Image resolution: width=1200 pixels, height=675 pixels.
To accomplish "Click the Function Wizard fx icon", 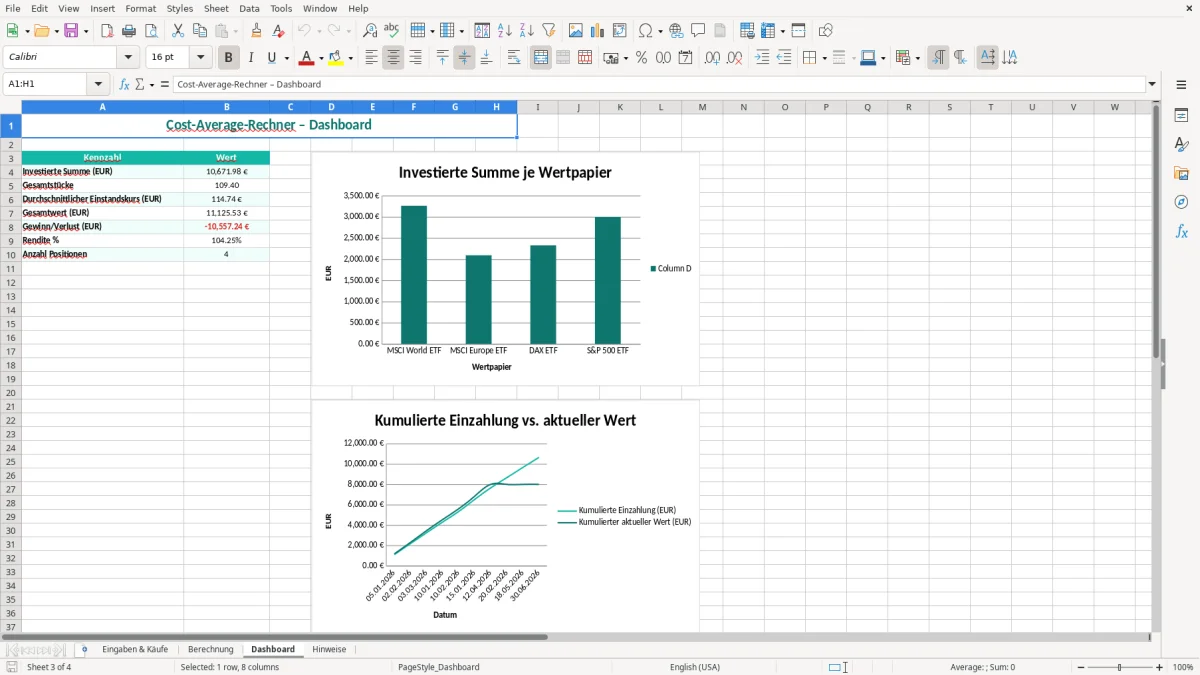I will (x=124, y=85).
